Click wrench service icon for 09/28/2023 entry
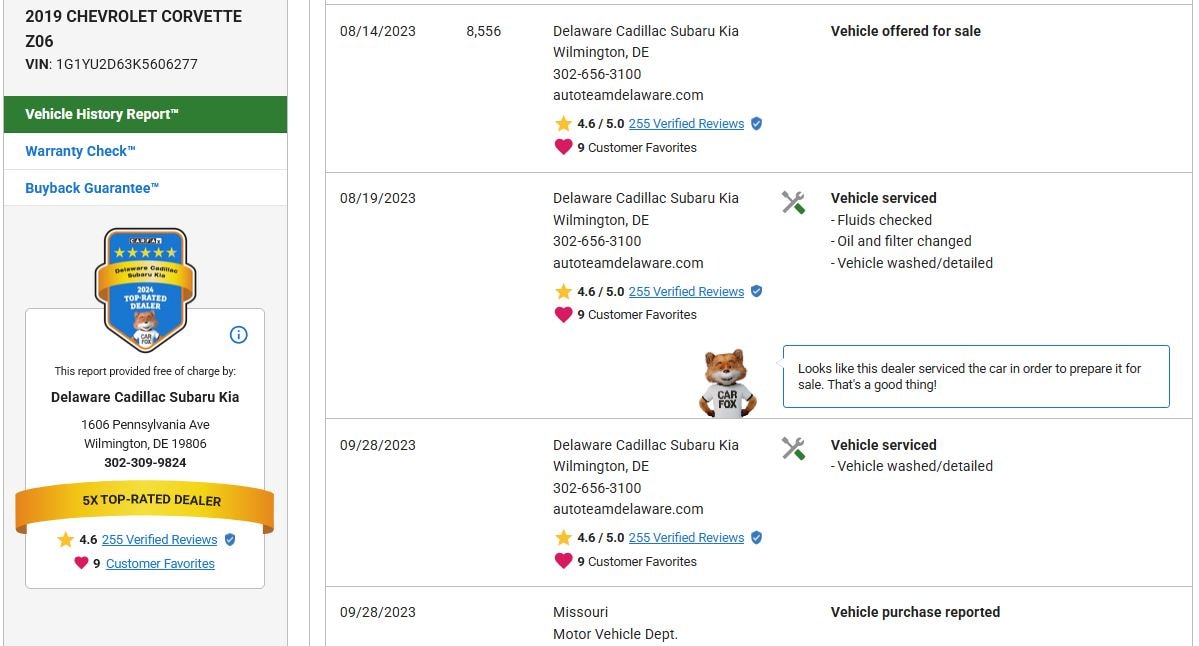This screenshot has width=1199, height=646. 793,449
